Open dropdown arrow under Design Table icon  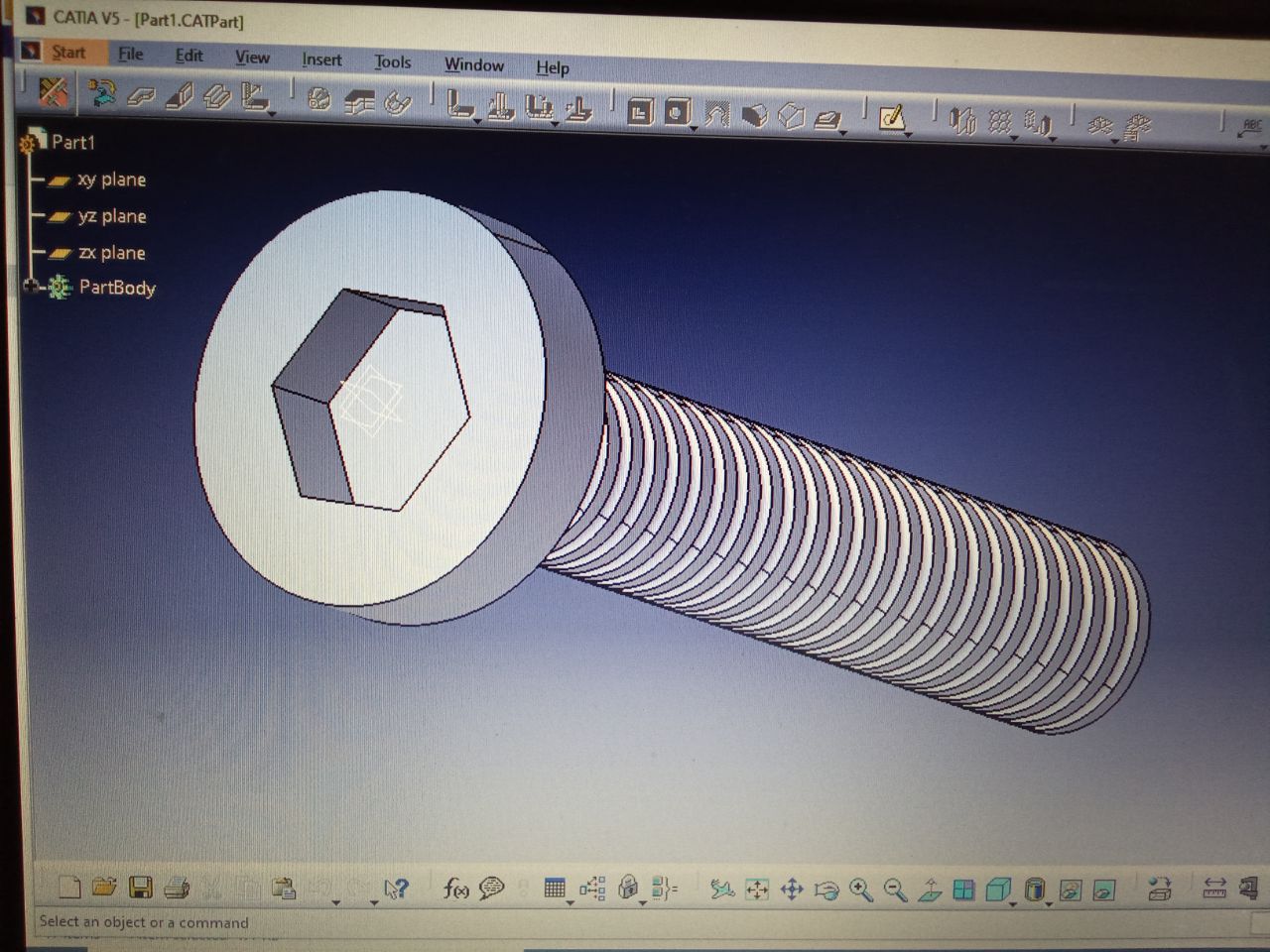pos(570,903)
